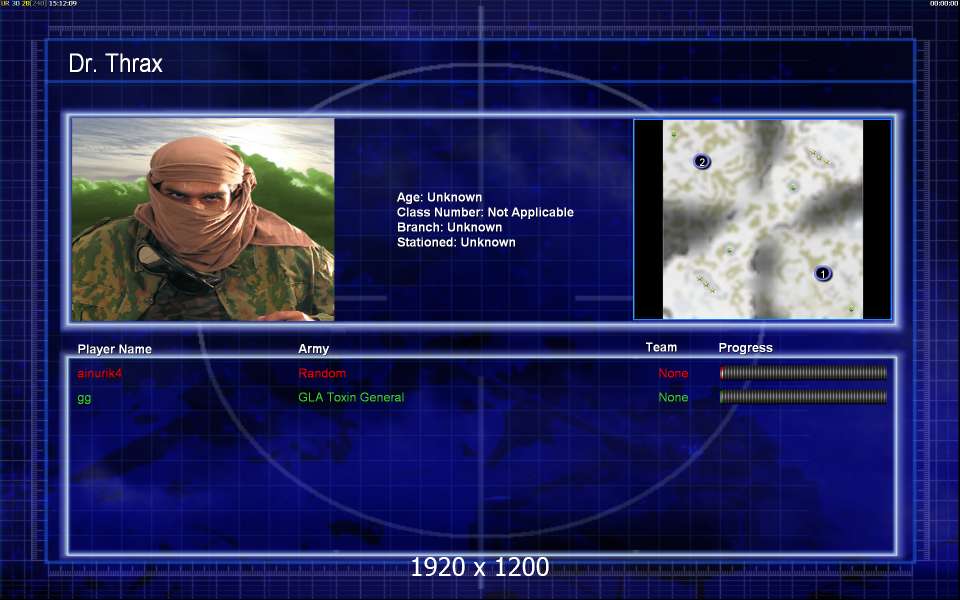The image size is (960, 600).
Task: Click the "Army" column header
Action: point(313,348)
